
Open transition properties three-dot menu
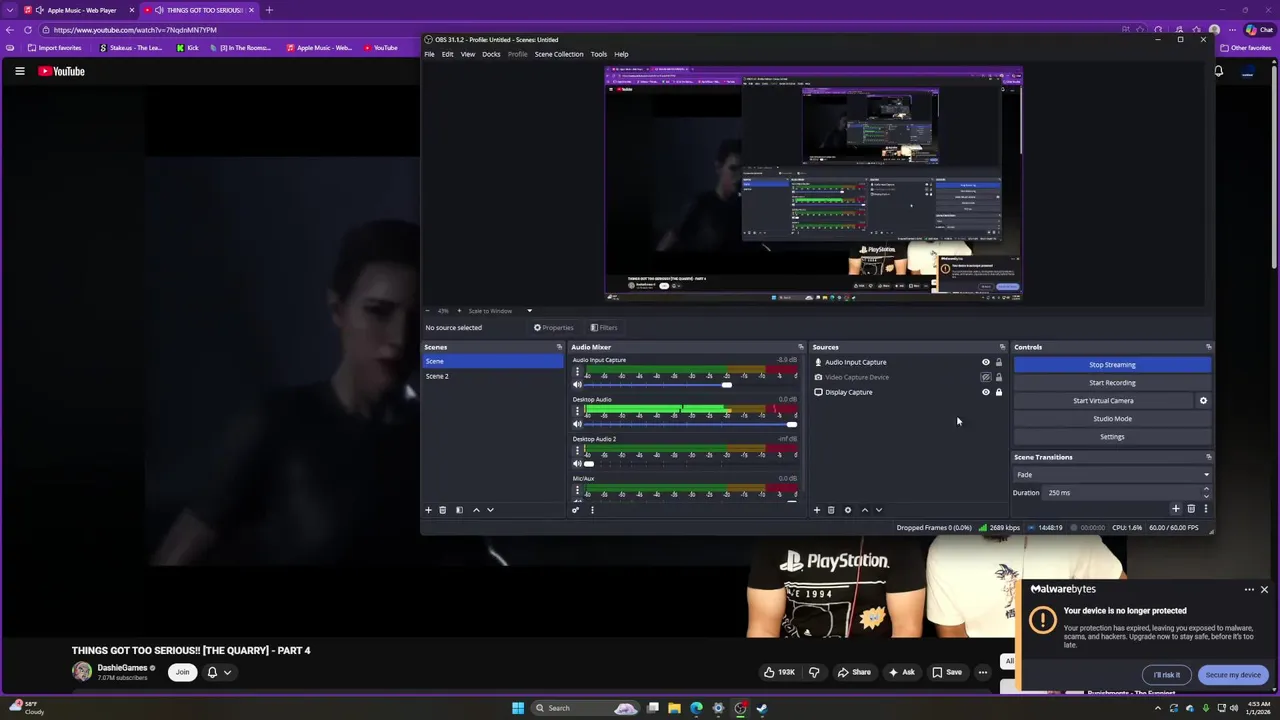pos(1205,509)
